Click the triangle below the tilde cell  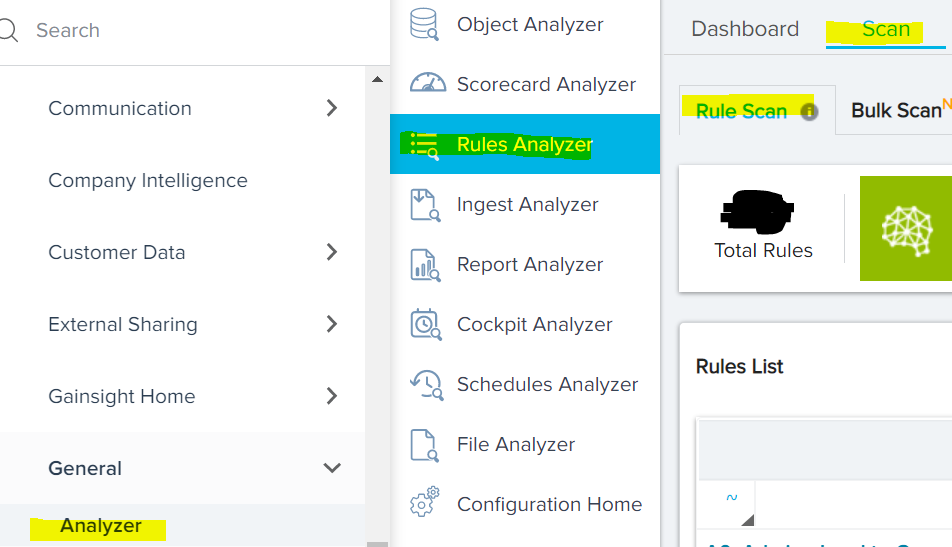(x=748, y=520)
